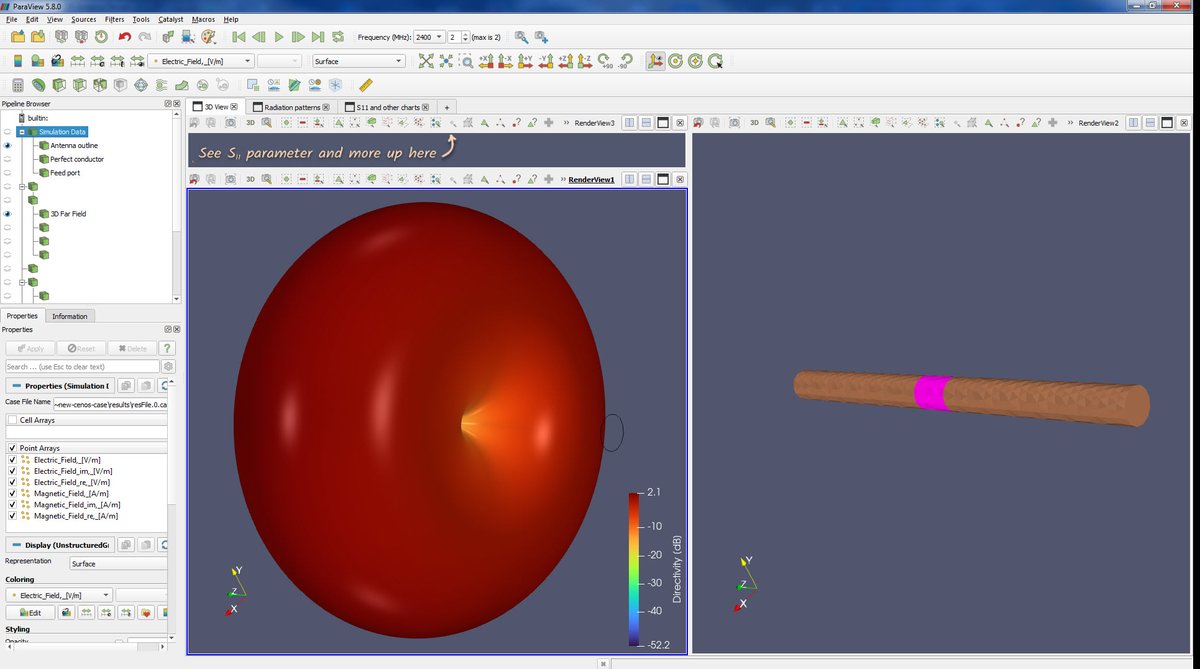Uncheck Magnetic_Field_re_[A/m] array checkbox
This screenshot has height=669, width=1200.
[x=12, y=516]
